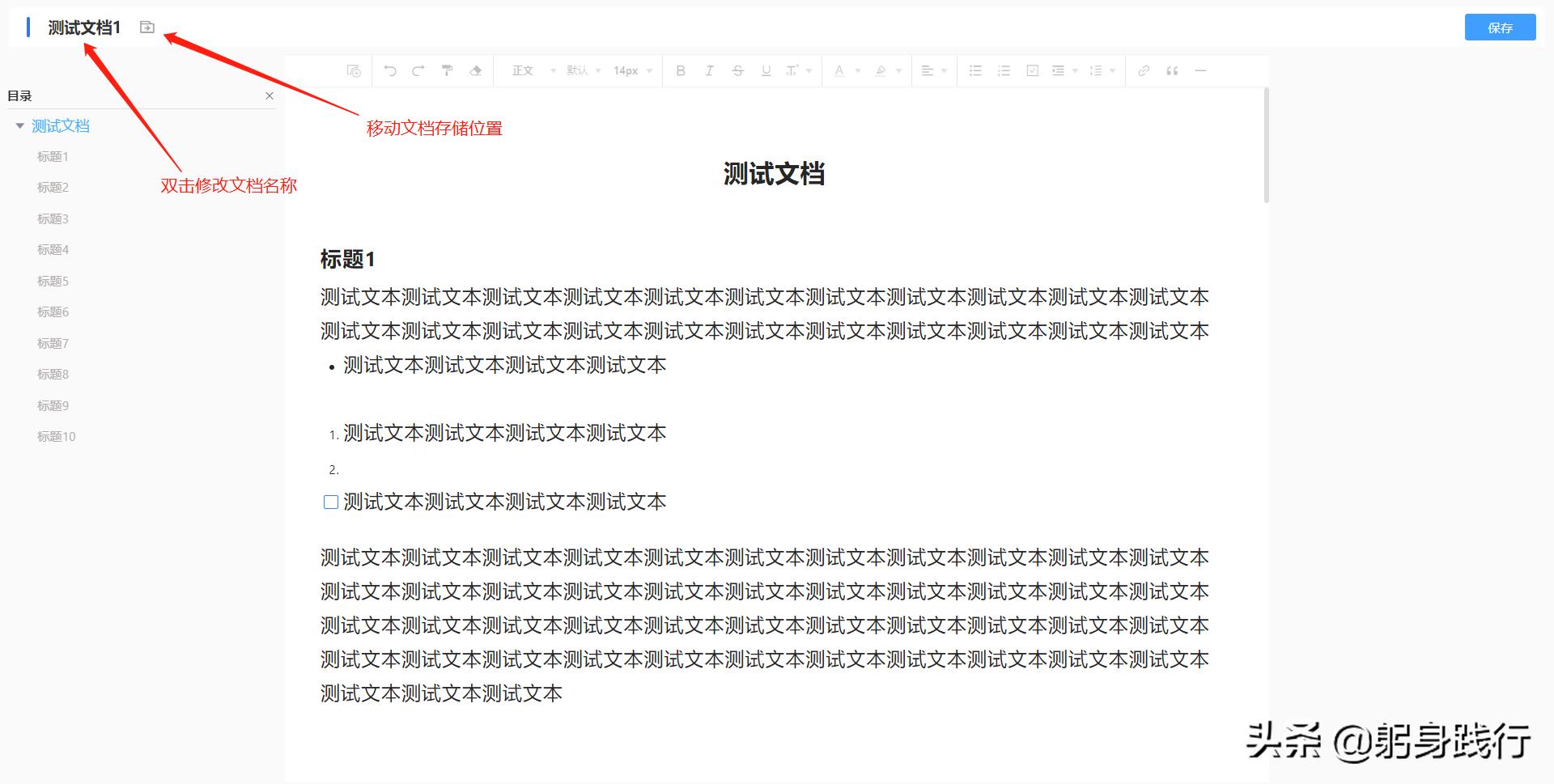Click the Redo icon in the toolbar
1554x784 pixels.
418,70
